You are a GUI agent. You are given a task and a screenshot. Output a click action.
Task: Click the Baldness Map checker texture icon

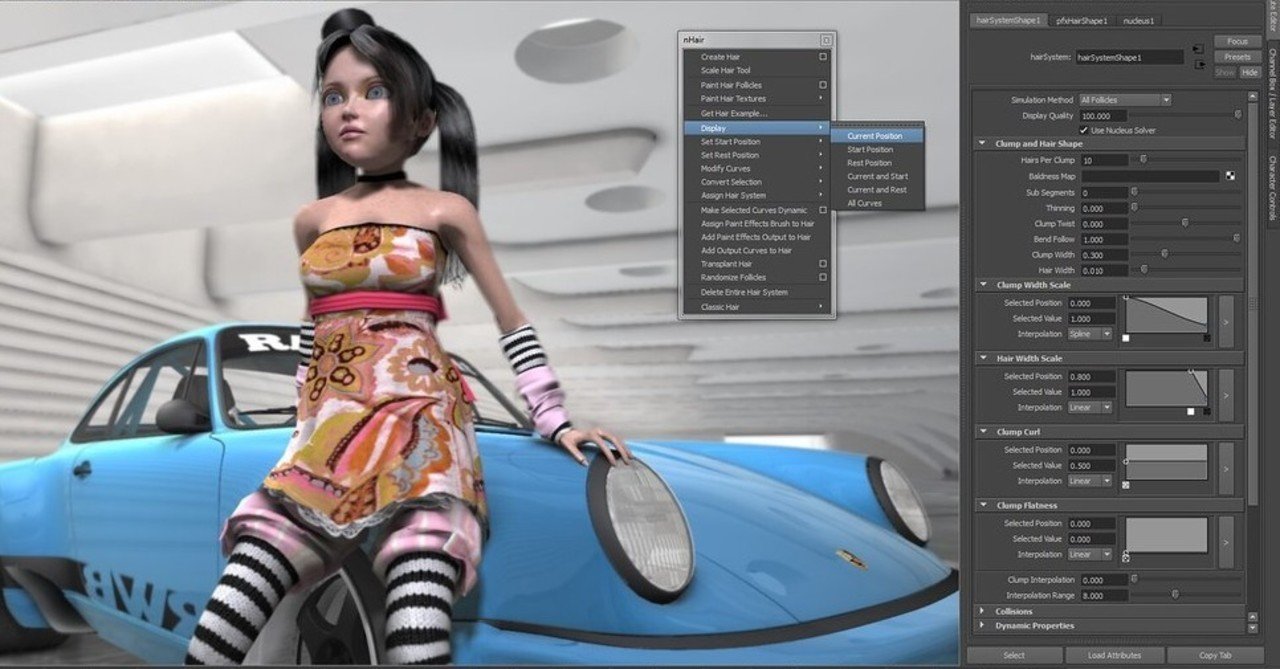[x=1230, y=176]
